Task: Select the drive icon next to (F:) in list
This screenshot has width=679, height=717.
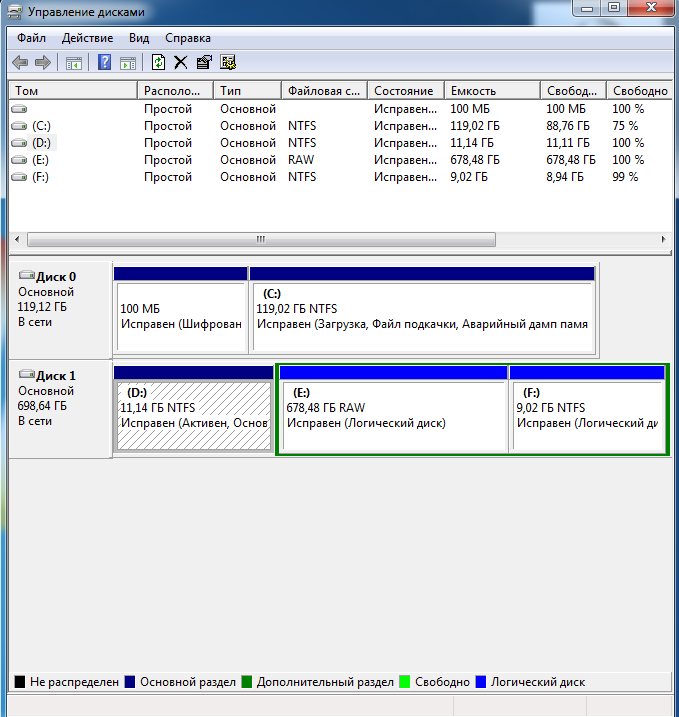Action: click(x=19, y=177)
